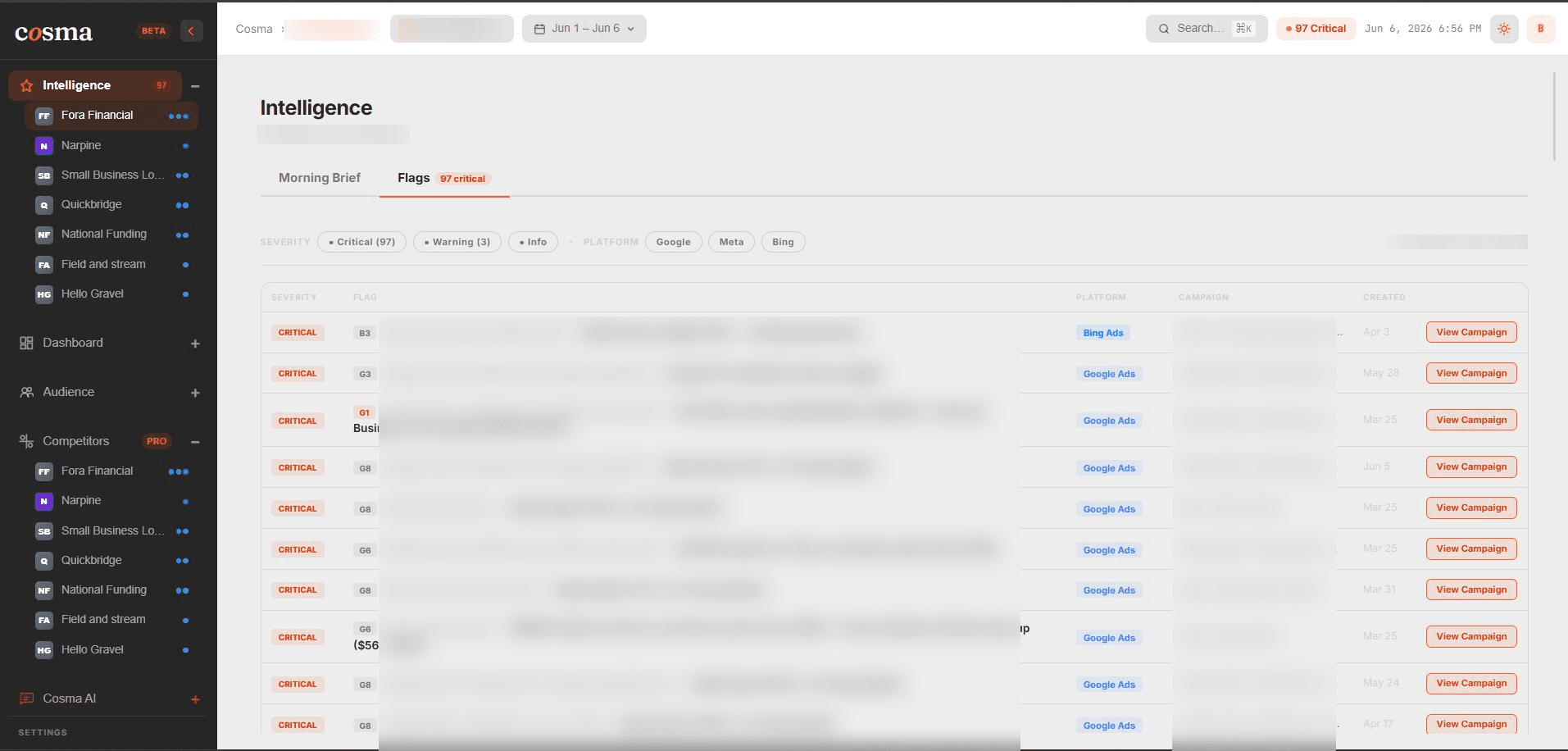Viewport: 1568px width, 751px height.
Task: Toggle the Bing platform filter
Action: 783,242
